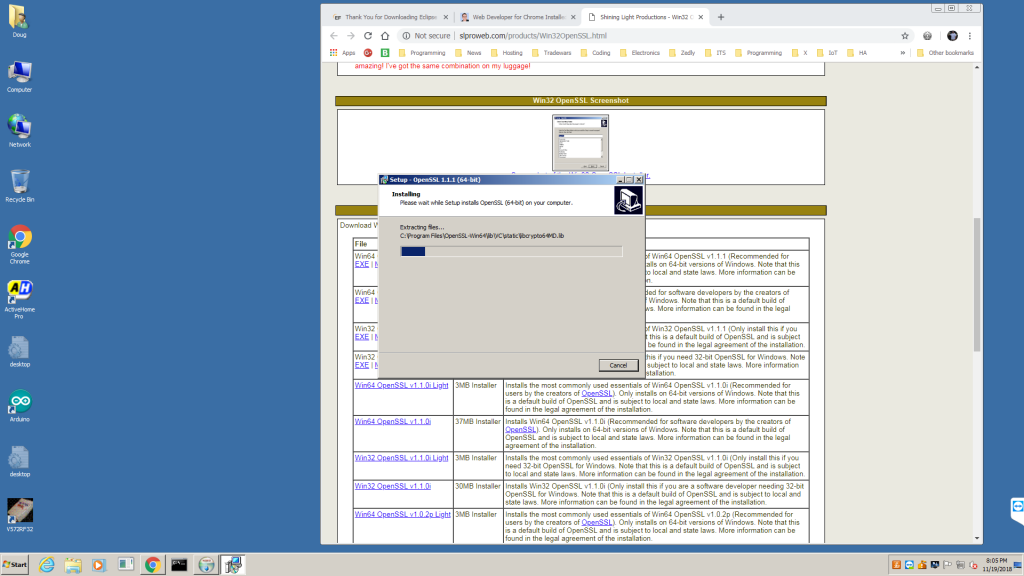Screen dimensions: 1024x576
Task: Open the Chrome three-dot menu
Action: pos(970,36)
